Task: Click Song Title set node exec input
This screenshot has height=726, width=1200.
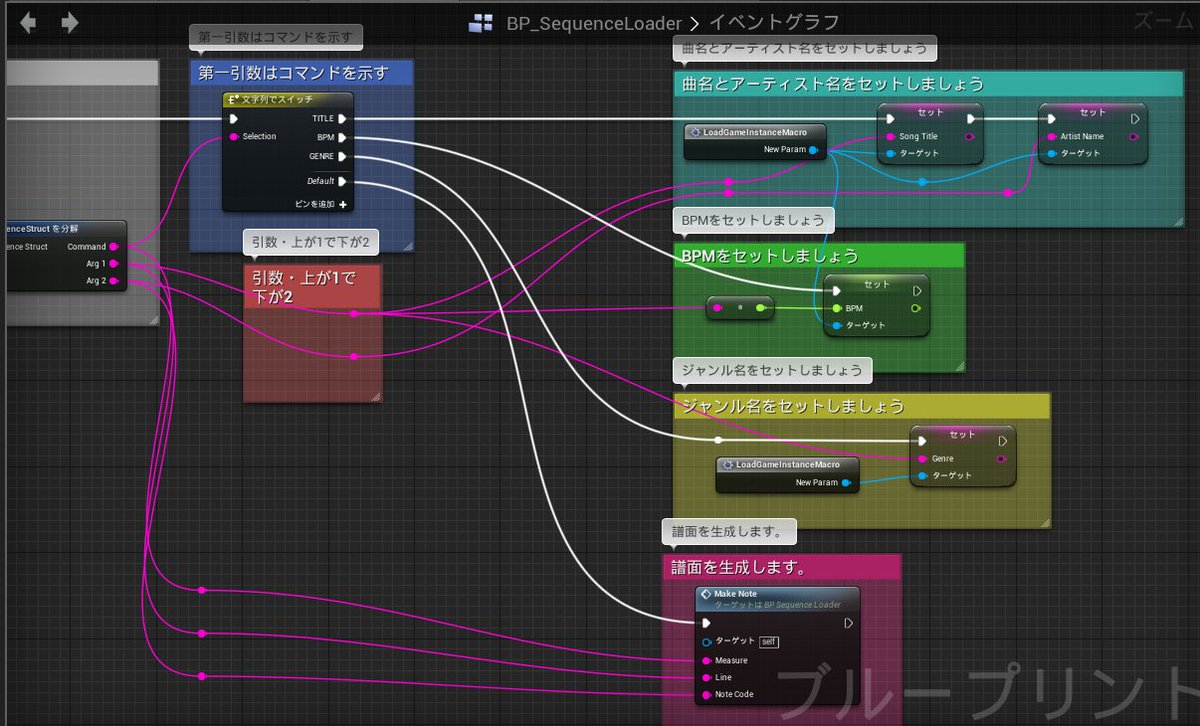Action: (x=890, y=118)
